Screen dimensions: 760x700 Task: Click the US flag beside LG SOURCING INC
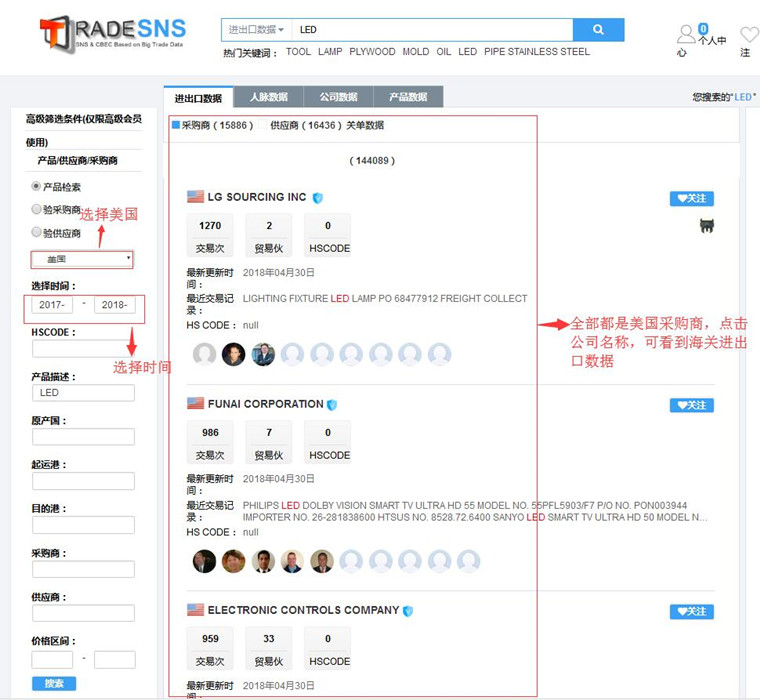(x=195, y=196)
